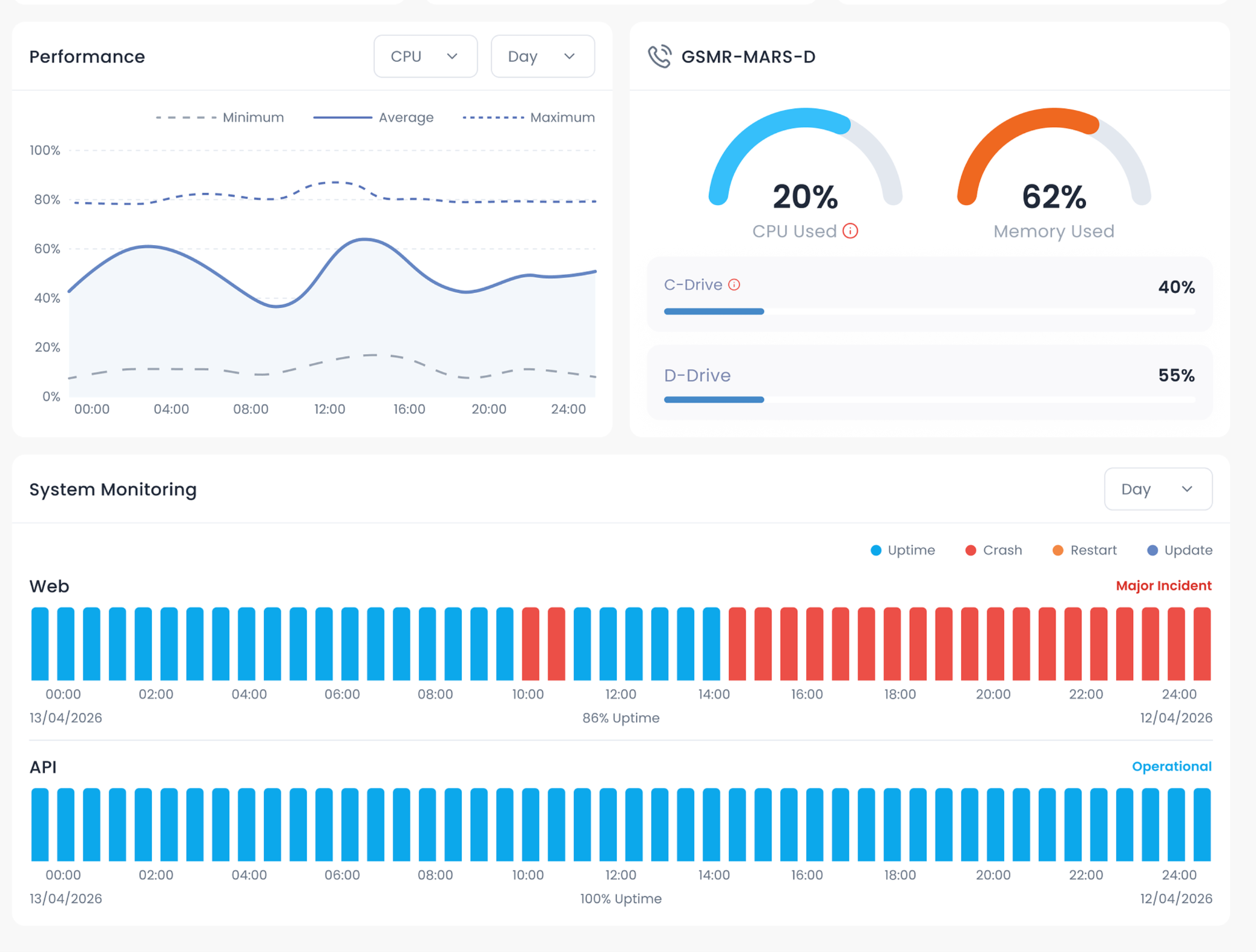Click the Operational status label
The width and height of the screenshot is (1256, 952).
[1172, 766]
